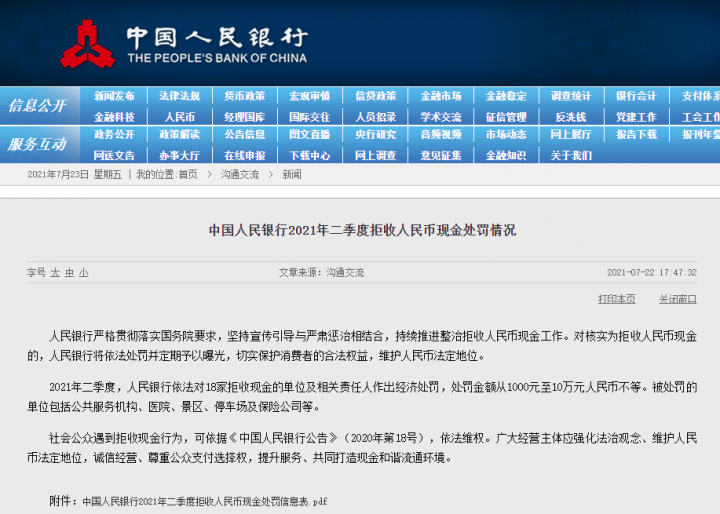720x514 pixels.
Task: Open 金融知识 menu entry
Action: pyautogui.click(x=506, y=156)
